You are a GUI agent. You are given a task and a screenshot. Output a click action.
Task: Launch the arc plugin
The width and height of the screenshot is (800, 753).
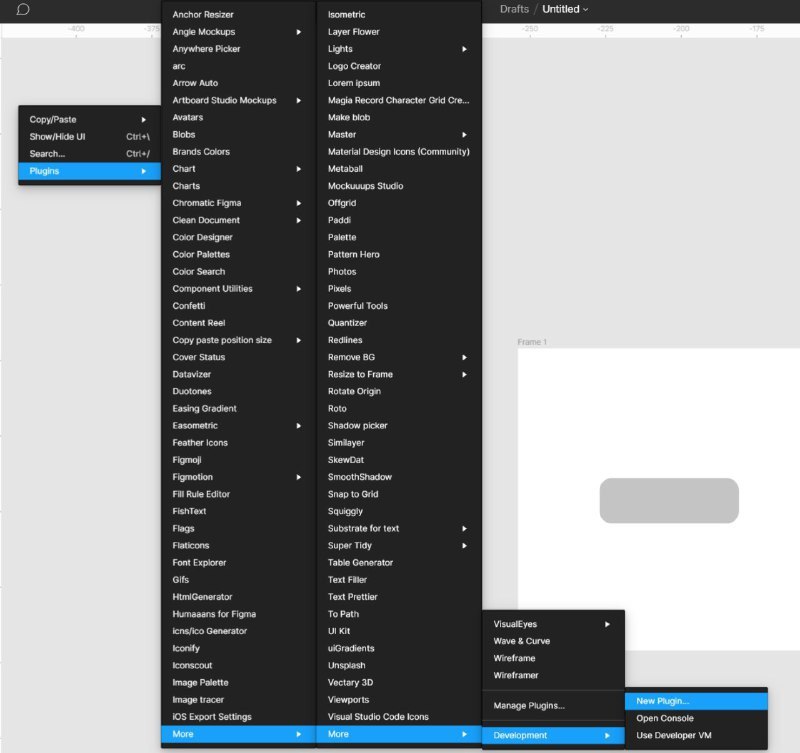(x=238, y=66)
